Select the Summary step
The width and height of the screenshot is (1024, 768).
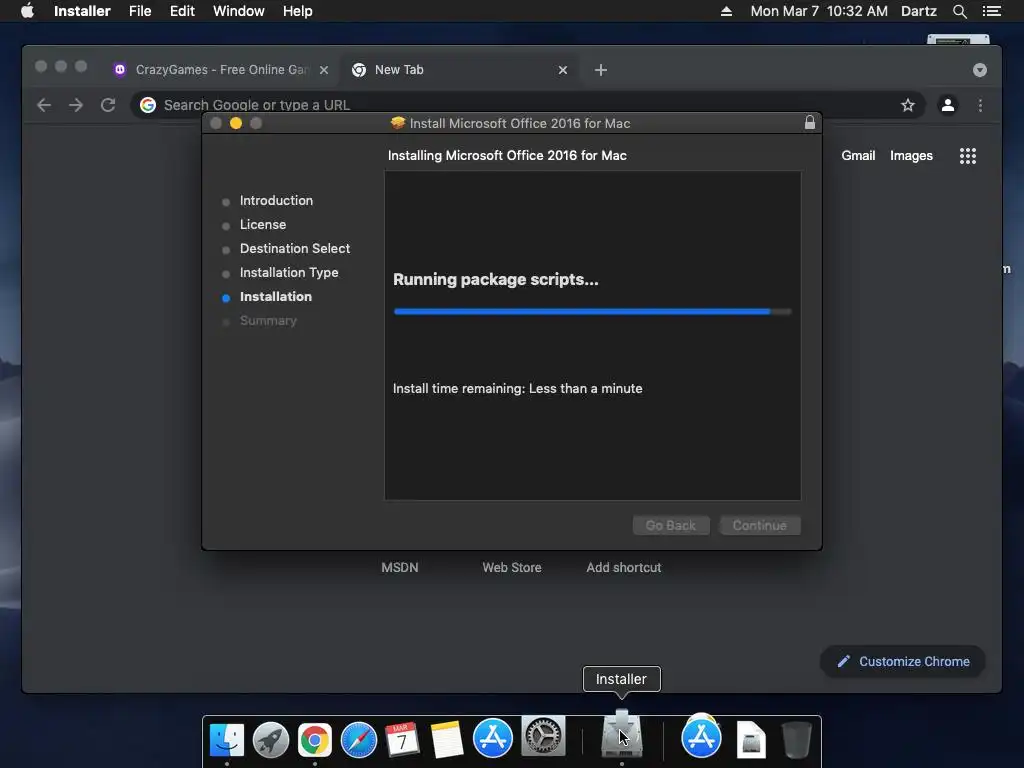[x=268, y=321]
